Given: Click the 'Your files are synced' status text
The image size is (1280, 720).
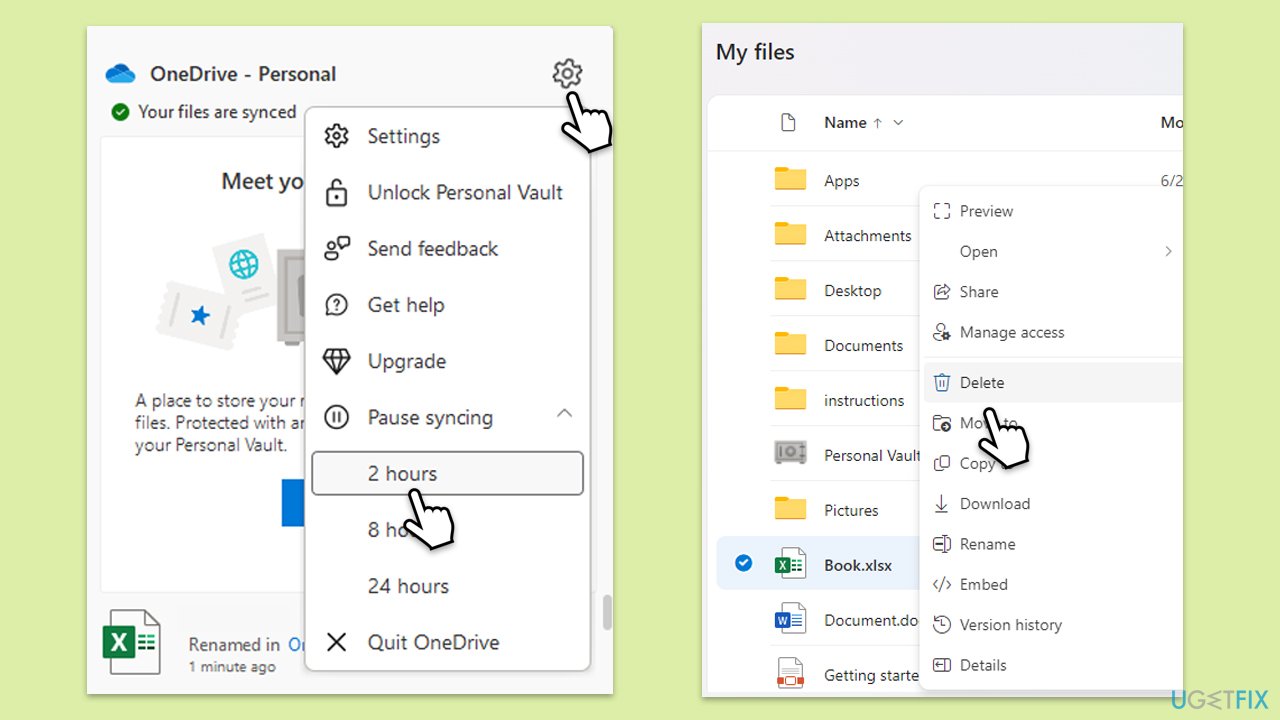Looking at the screenshot, I should [x=217, y=112].
